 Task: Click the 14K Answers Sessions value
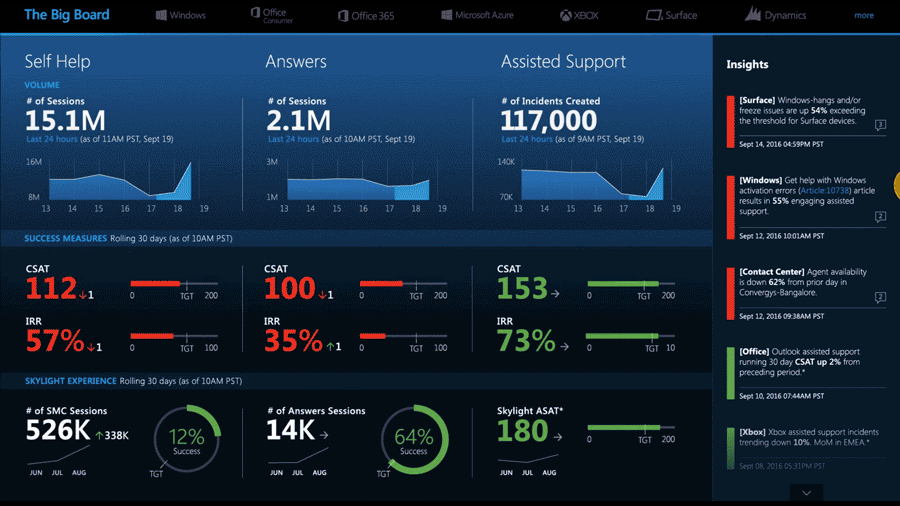290,430
